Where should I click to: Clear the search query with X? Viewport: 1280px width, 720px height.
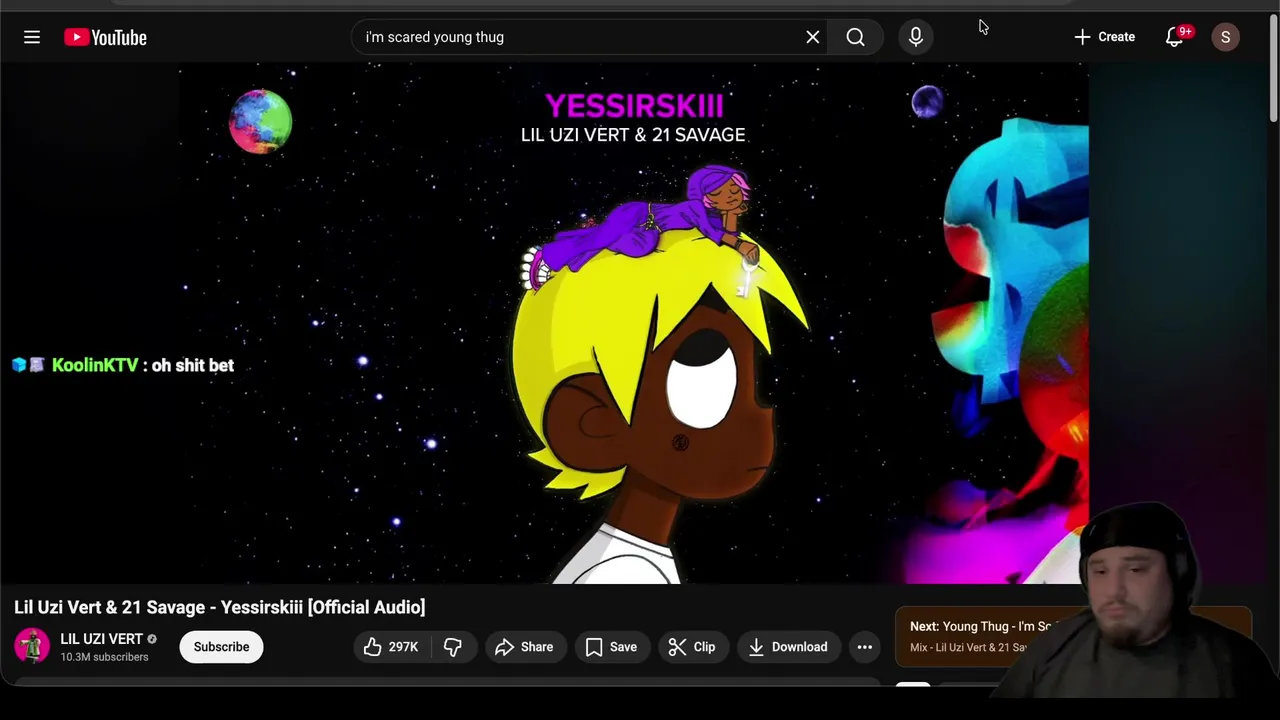pyautogui.click(x=813, y=37)
